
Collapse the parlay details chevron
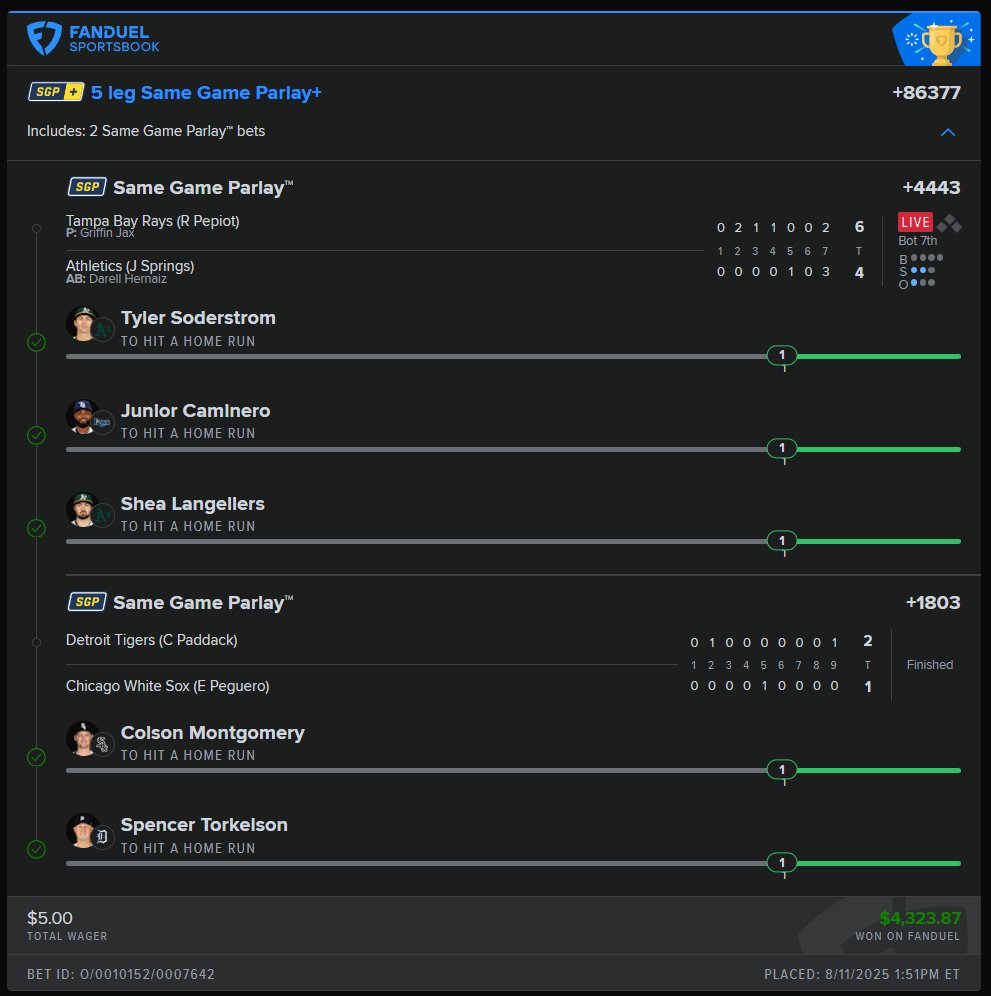948,132
